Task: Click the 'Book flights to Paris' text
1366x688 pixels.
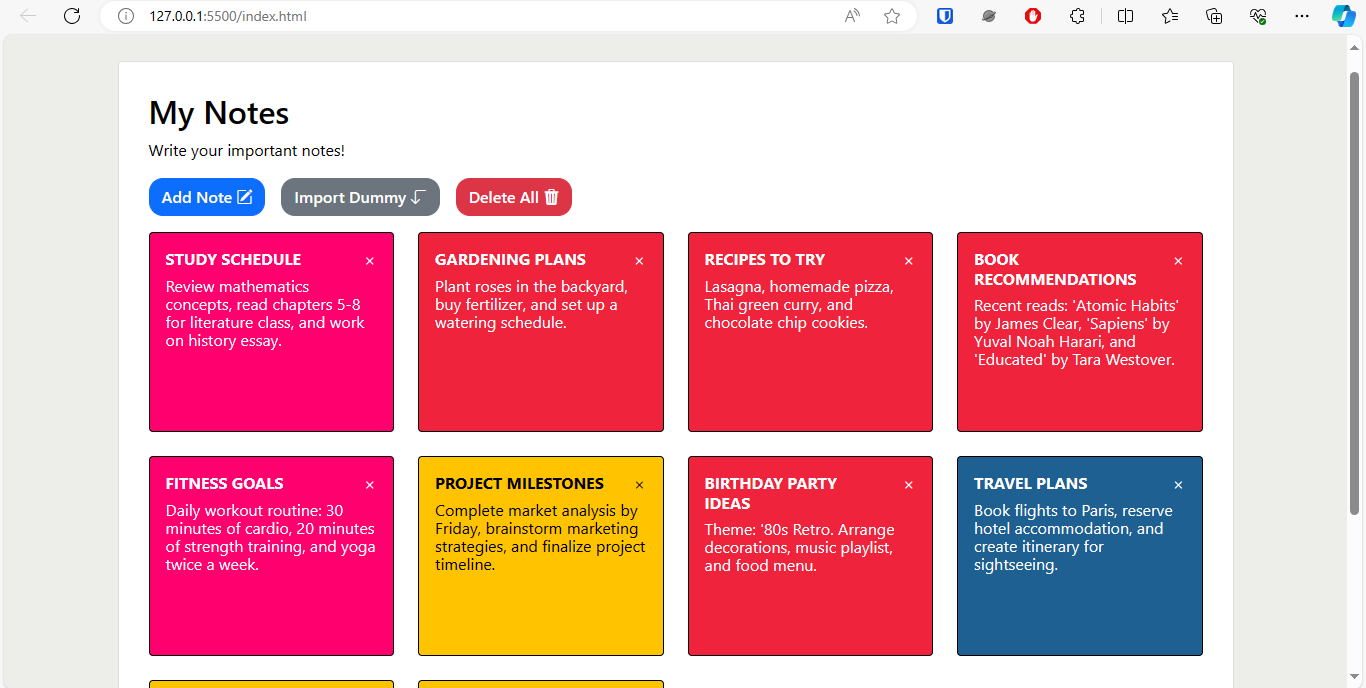Action: [x=1074, y=537]
